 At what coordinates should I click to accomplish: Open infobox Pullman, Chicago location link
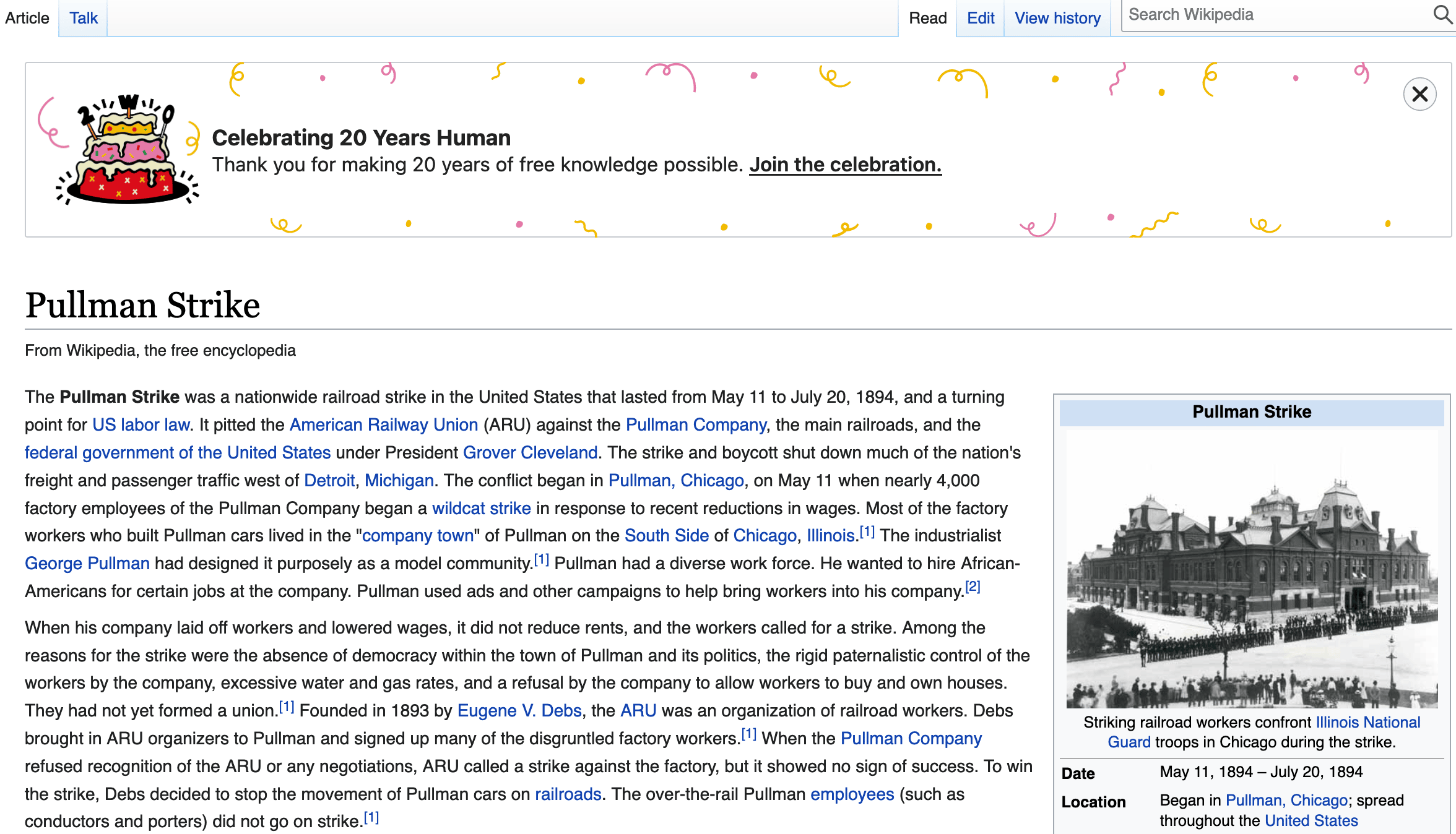(1287, 801)
